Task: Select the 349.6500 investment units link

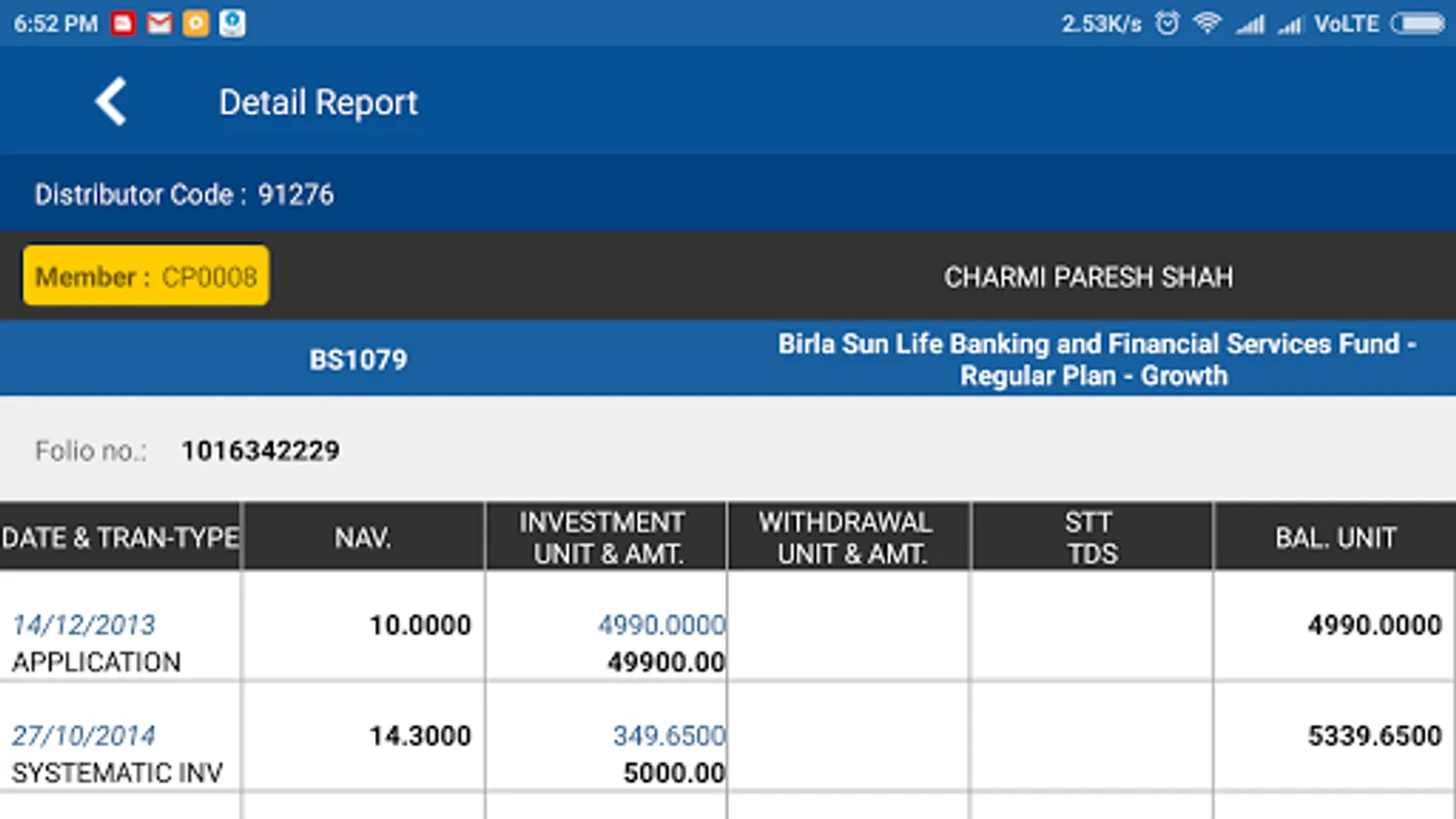Action: pos(669,735)
